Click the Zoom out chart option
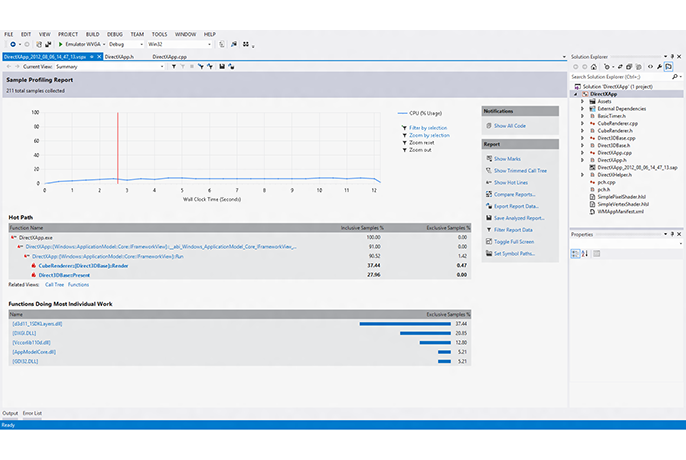 coord(420,150)
